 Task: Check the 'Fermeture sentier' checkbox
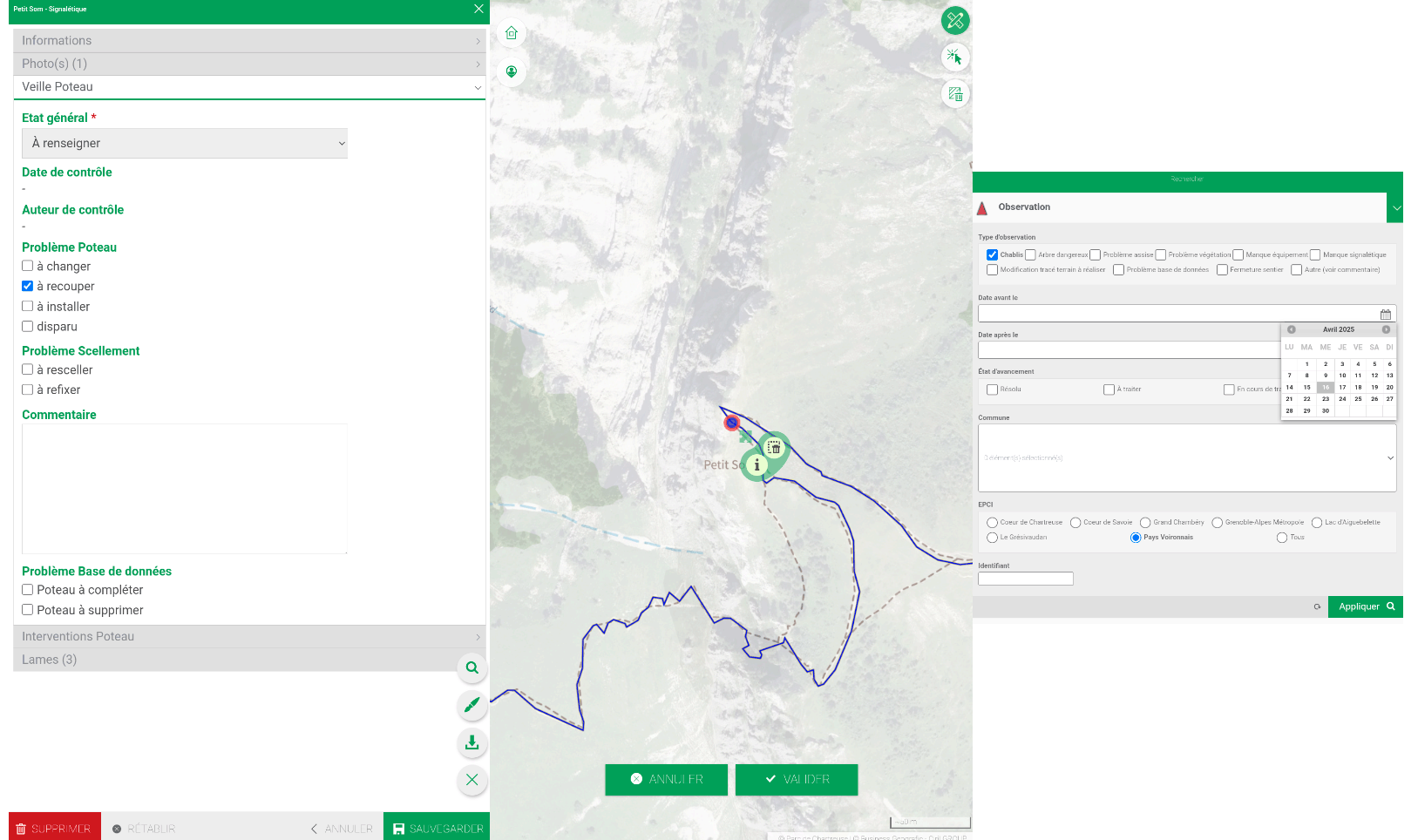(x=1222, y=270)
